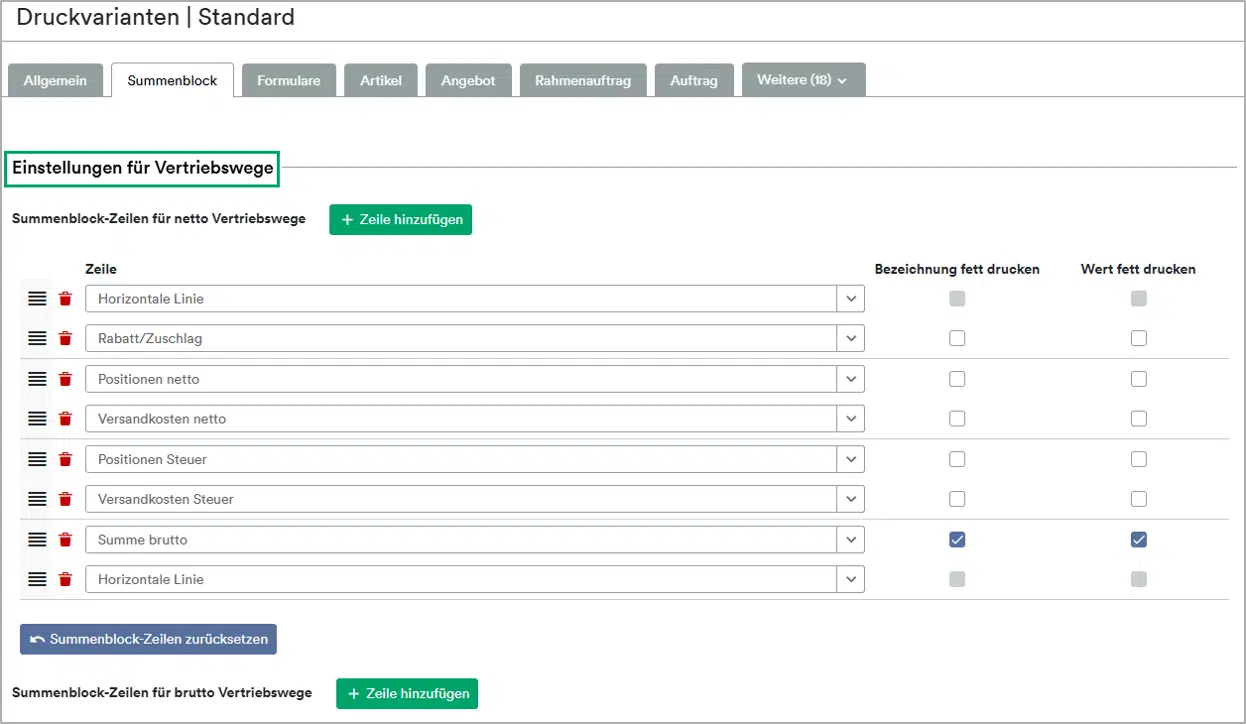Click drag handle beside Positionen Steuer row

point(37,459)
